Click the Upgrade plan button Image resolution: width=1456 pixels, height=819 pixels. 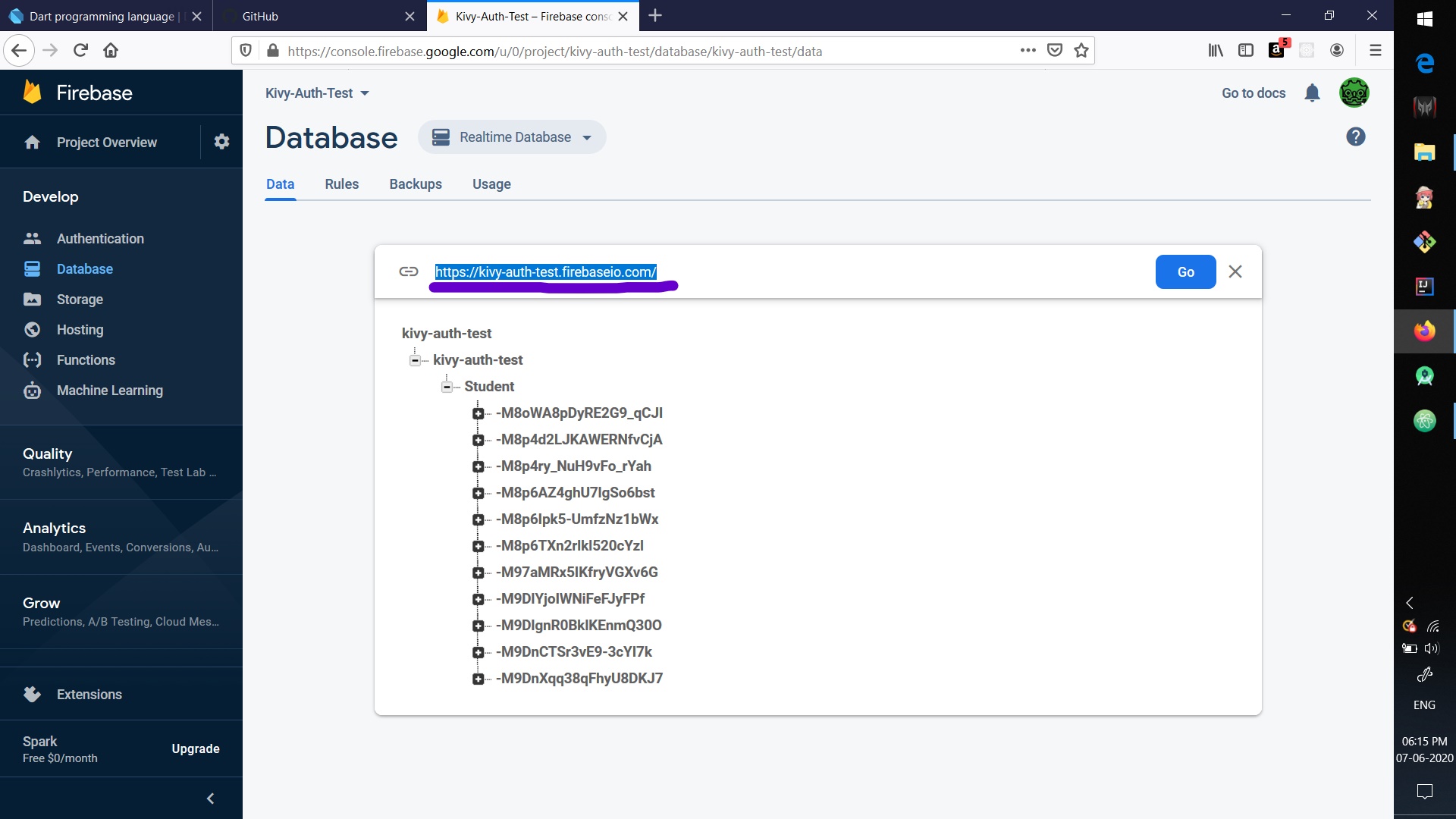click(x=195, y=748)
